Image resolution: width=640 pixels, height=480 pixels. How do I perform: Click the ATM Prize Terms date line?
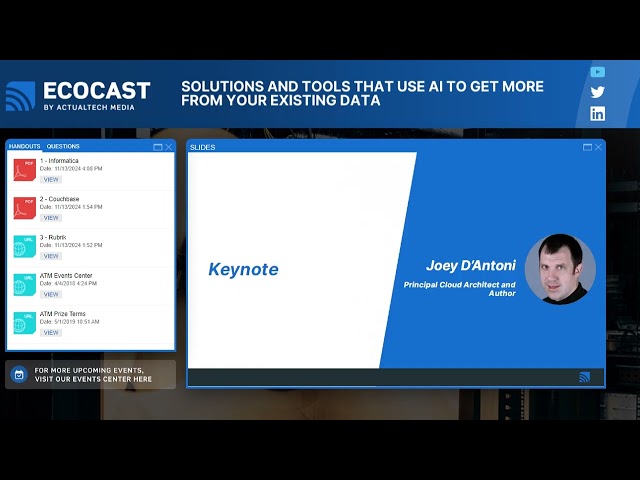(69, 322)
